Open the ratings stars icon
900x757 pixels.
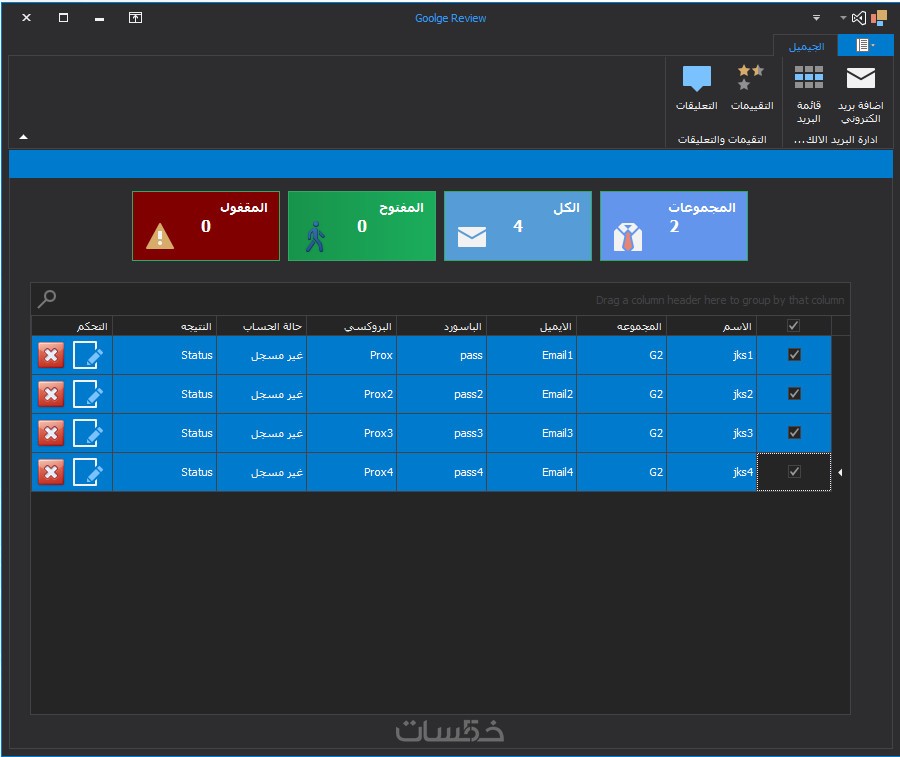(751, 77)
